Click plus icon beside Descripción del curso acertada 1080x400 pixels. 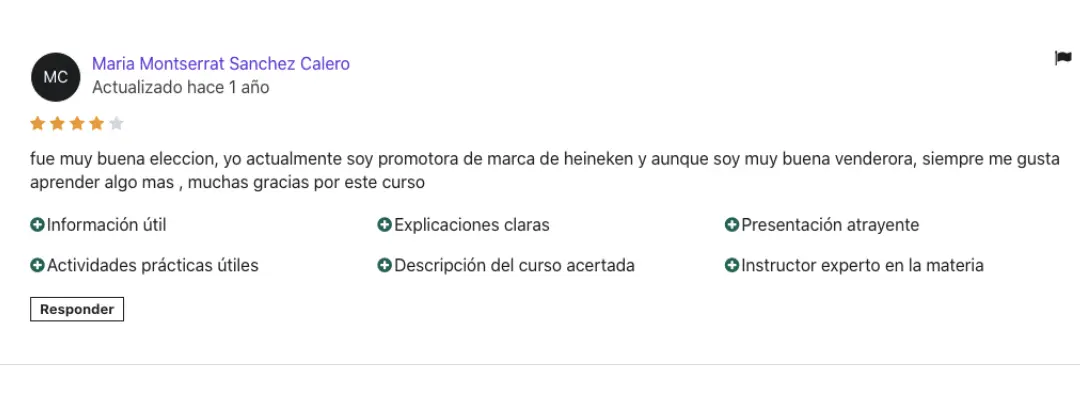[x=384, y=265]
